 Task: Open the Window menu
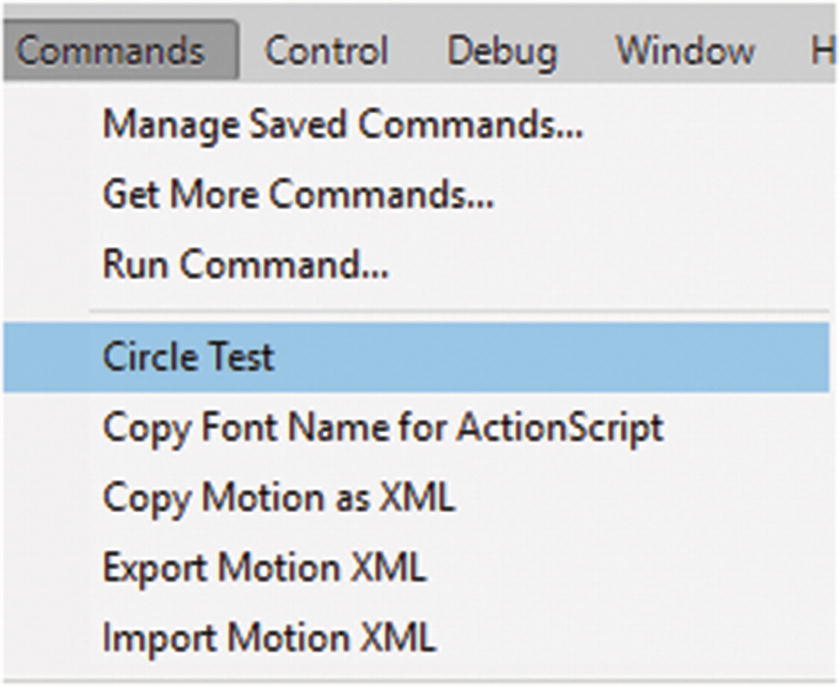(x=685, y=50)
